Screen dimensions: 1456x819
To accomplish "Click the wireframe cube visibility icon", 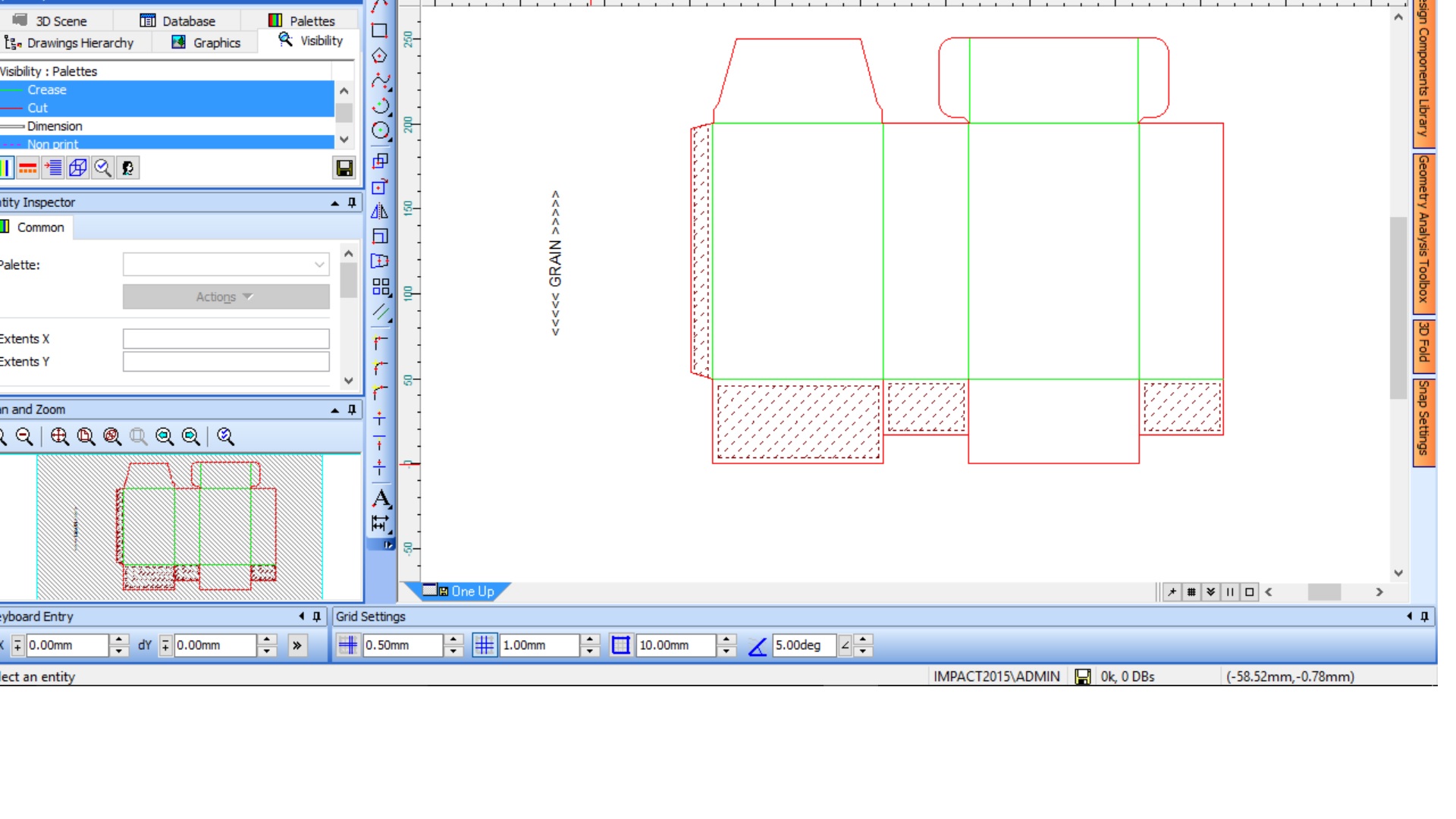I will [x=77, y=168].
